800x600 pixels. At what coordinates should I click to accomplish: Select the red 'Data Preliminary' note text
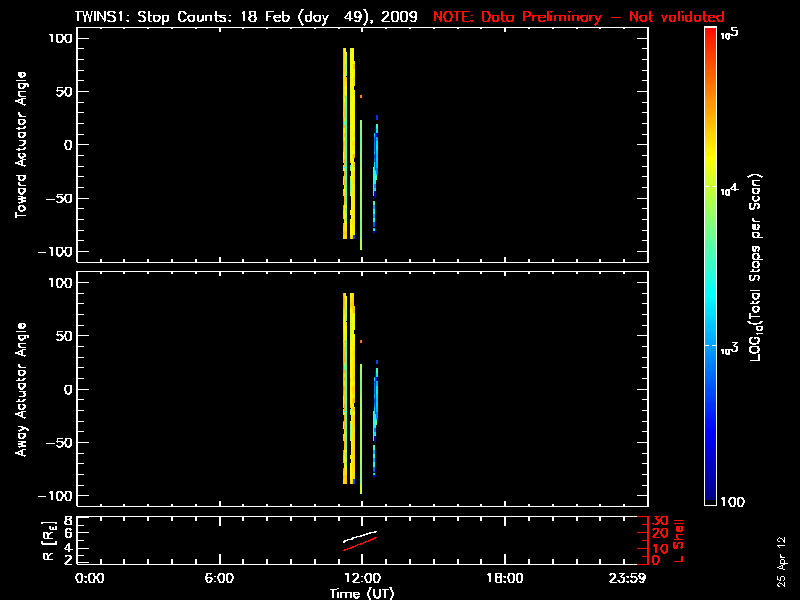click(578, 17)
